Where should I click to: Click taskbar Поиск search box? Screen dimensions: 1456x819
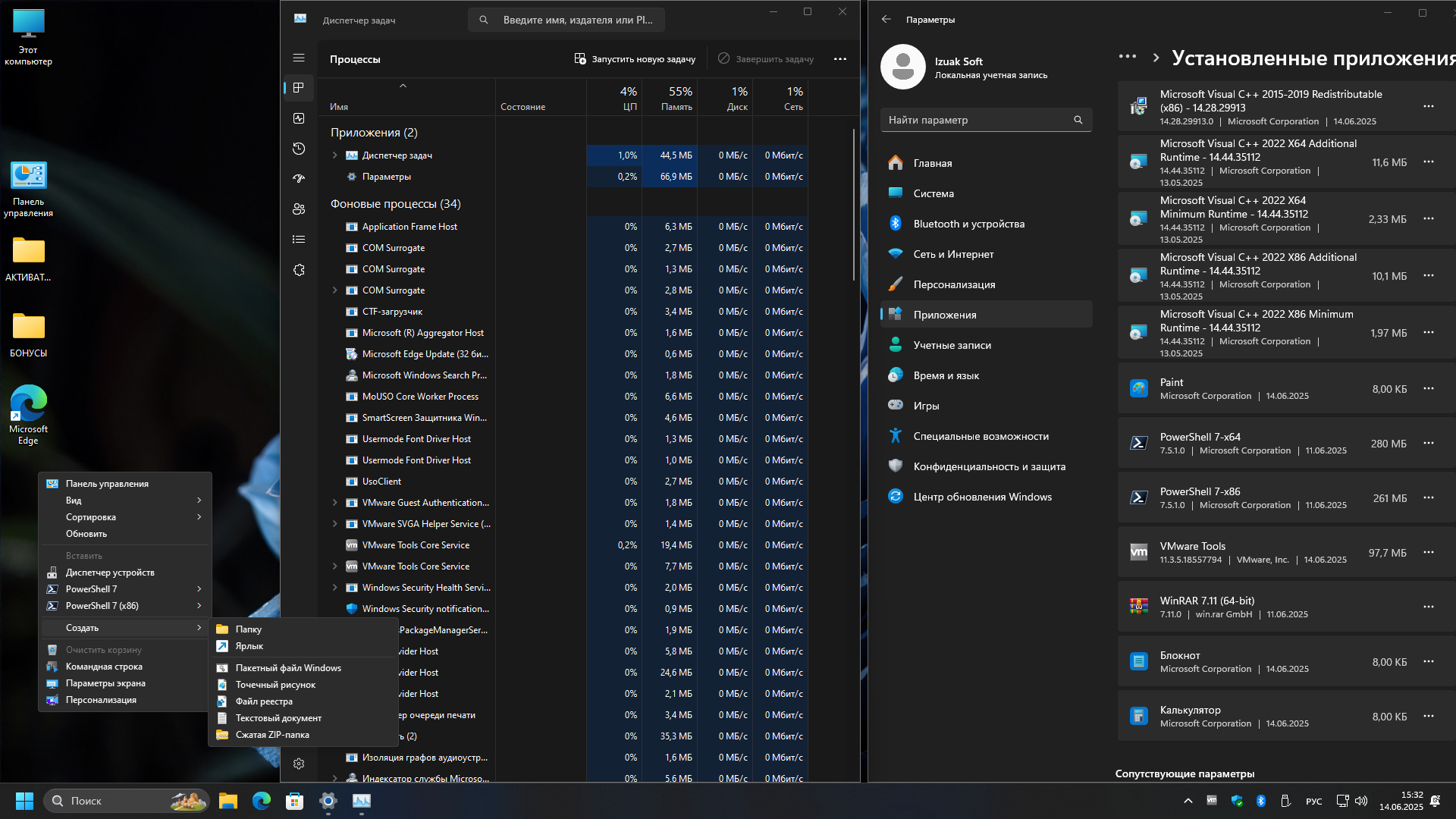127,801
